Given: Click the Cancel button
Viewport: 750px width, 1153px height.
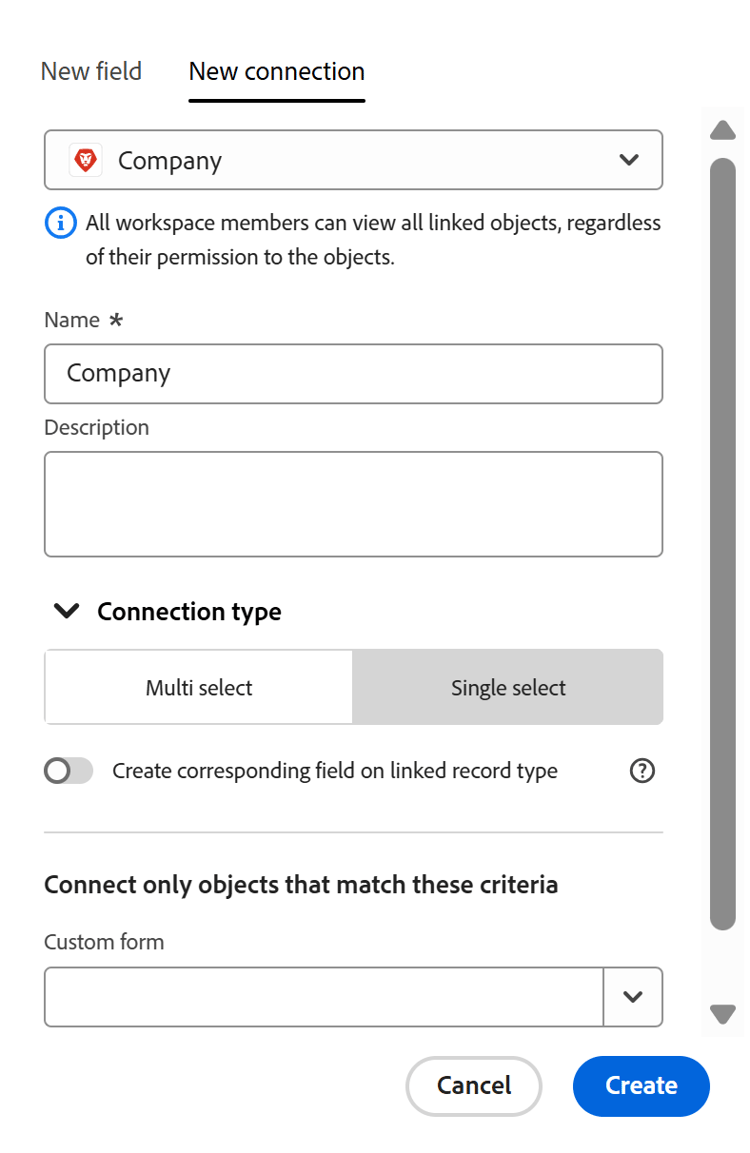Looking at the screenshot, I should [473, 1086].
